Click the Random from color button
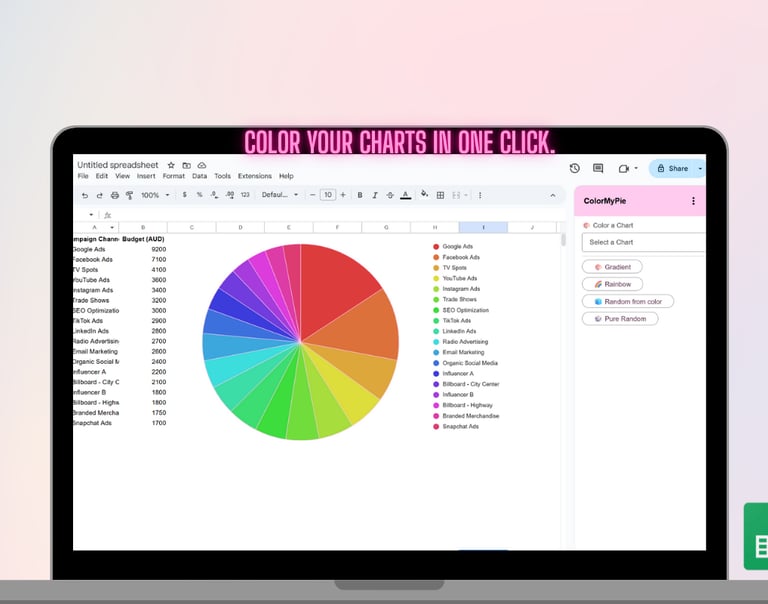The width and height of the screenshot is (768, 604). (x=628, y=301)
